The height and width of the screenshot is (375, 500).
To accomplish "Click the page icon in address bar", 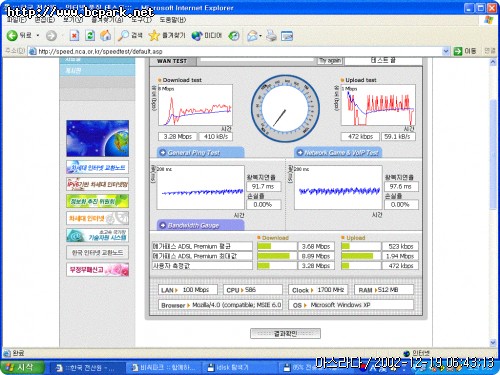I will [x=32, y=51].
